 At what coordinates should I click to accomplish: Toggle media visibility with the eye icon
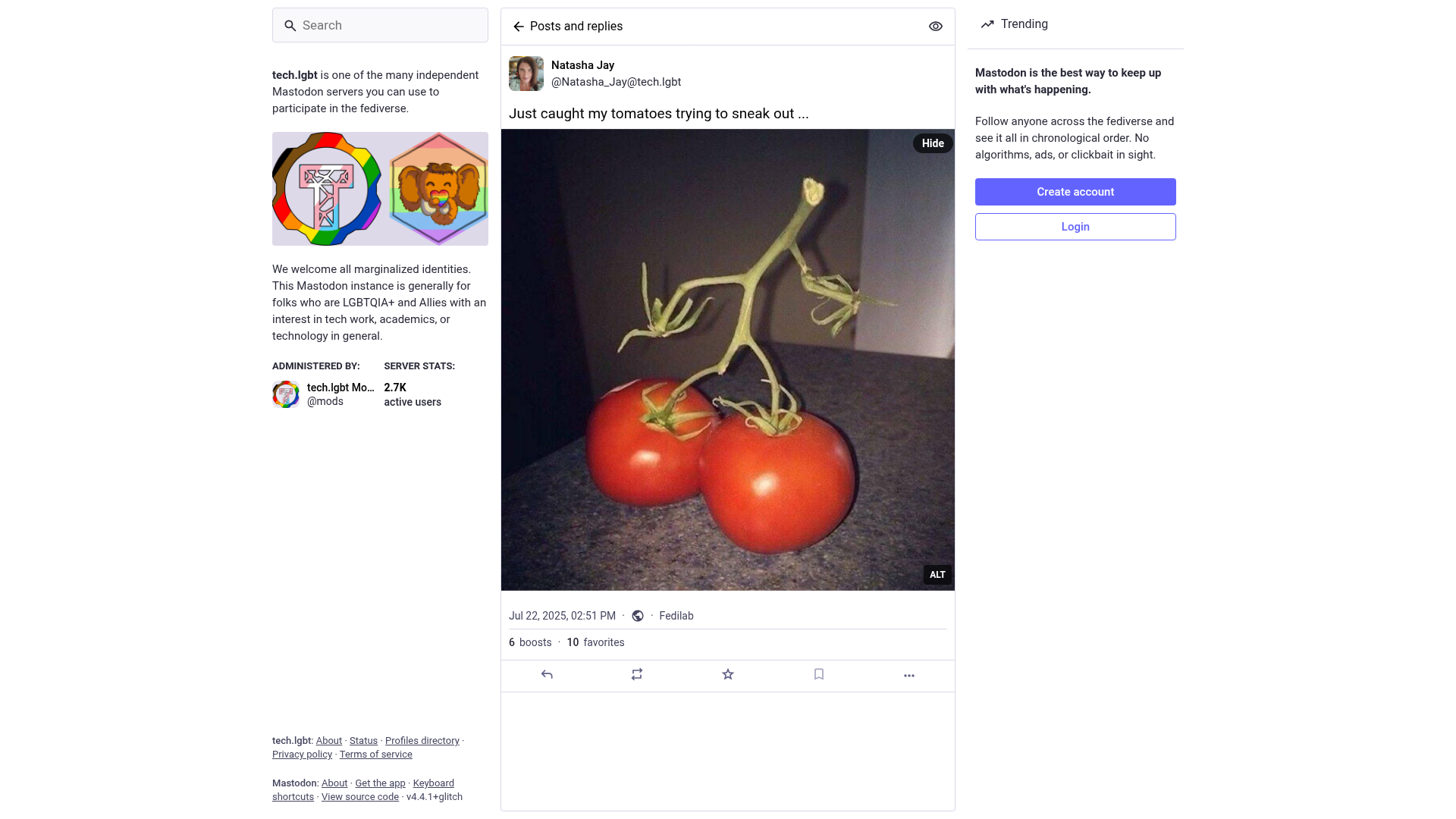936,27
